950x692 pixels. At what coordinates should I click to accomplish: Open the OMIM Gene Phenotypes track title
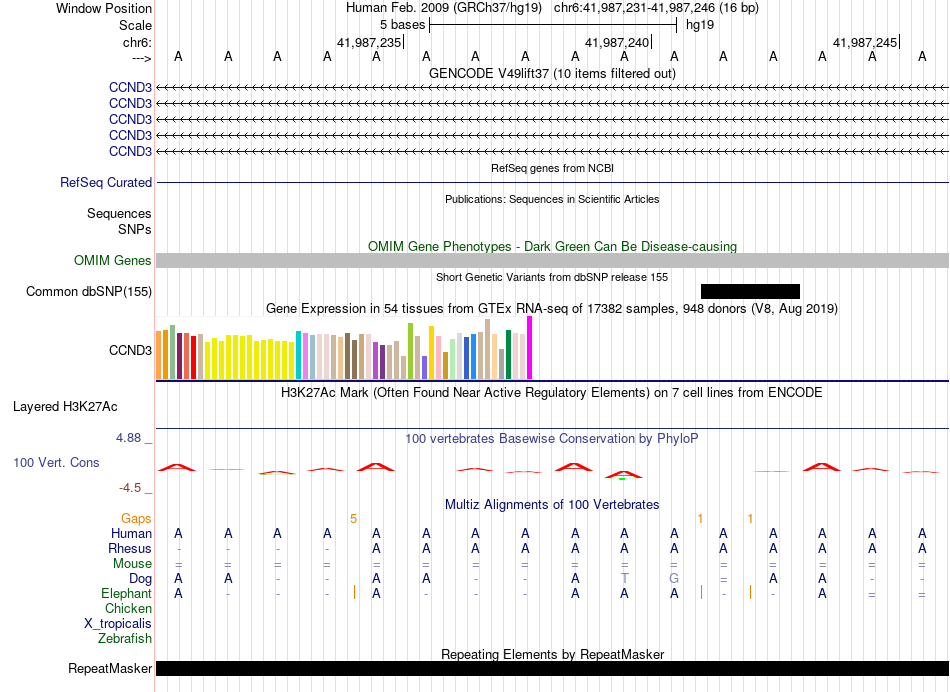[552, 247]
